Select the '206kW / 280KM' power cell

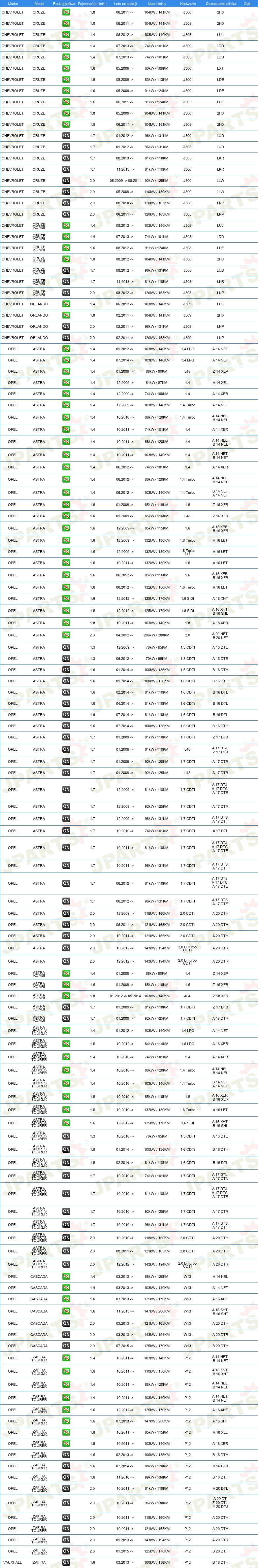pyautogui.click(x=156, y=635)
